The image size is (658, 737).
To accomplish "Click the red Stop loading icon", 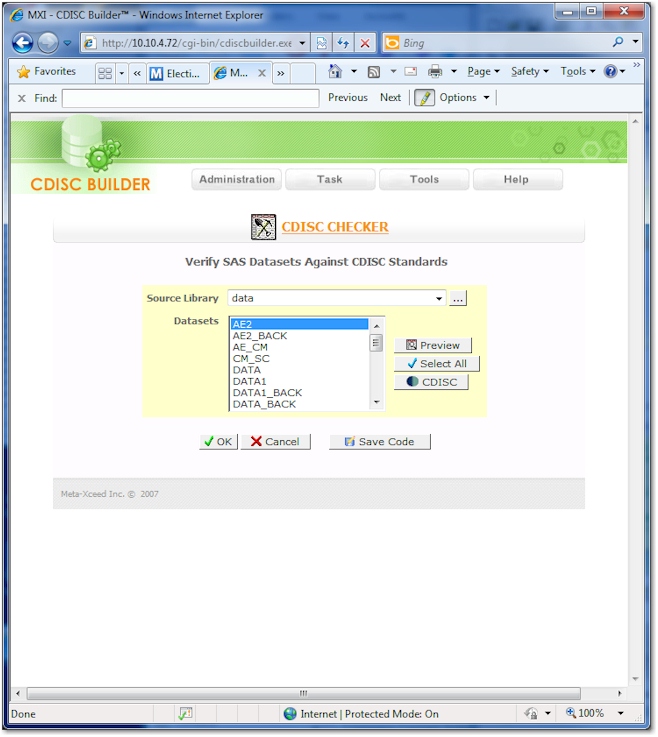I will coord(365,43).
